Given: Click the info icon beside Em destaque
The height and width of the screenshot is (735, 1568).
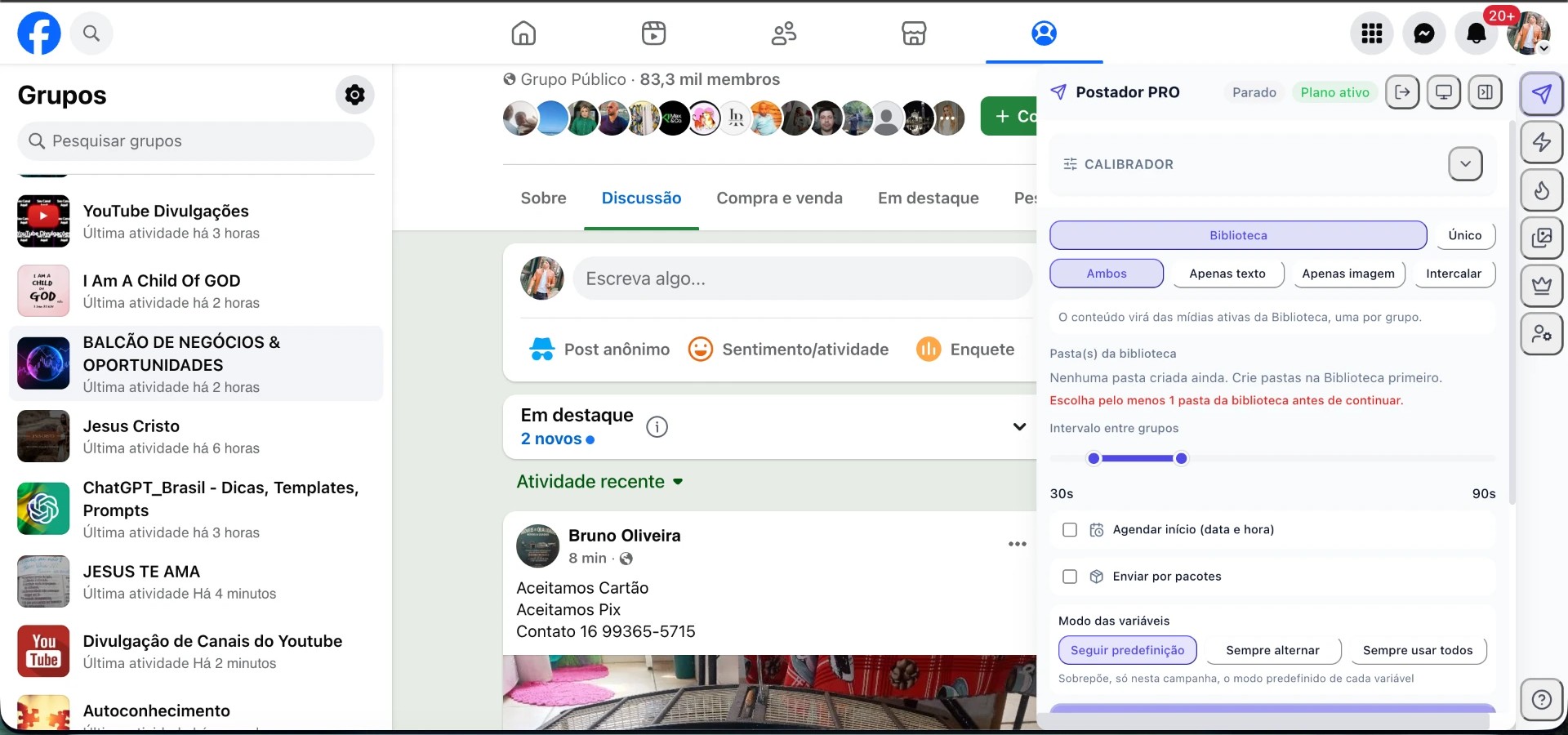Looking at the screenshot, I should [x=657, y=427].
